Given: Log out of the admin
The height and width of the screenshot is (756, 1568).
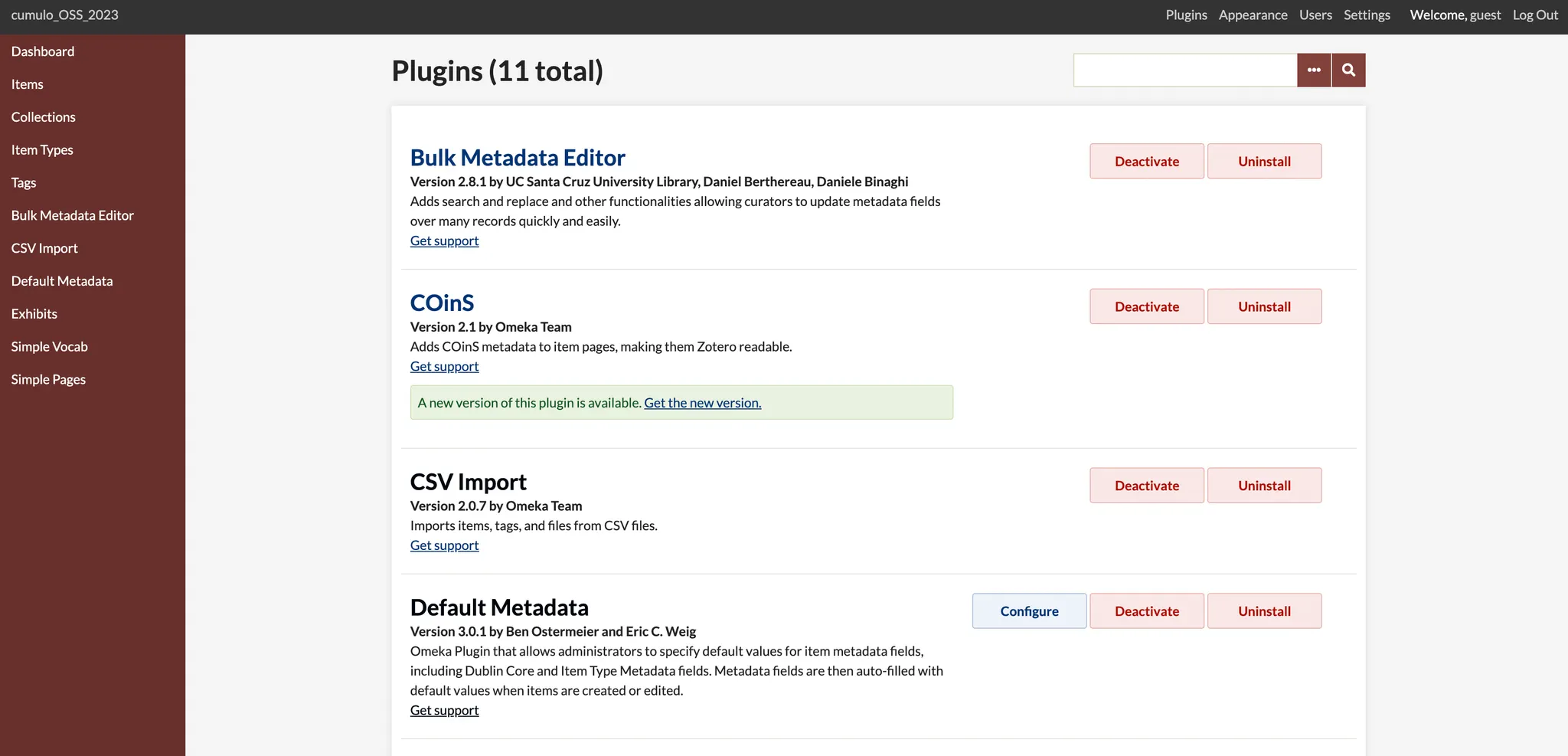Looking at the screenshot, I should (1535, 15).
